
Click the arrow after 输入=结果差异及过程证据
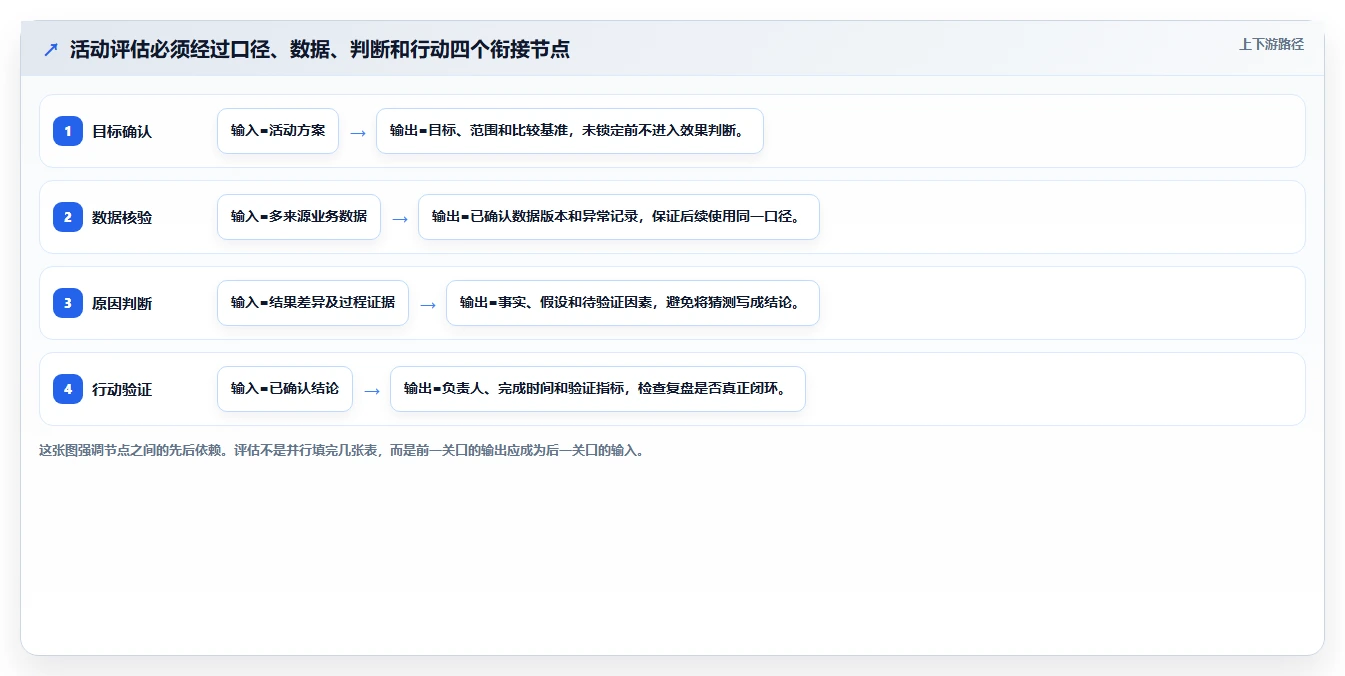tap(428, 304)
